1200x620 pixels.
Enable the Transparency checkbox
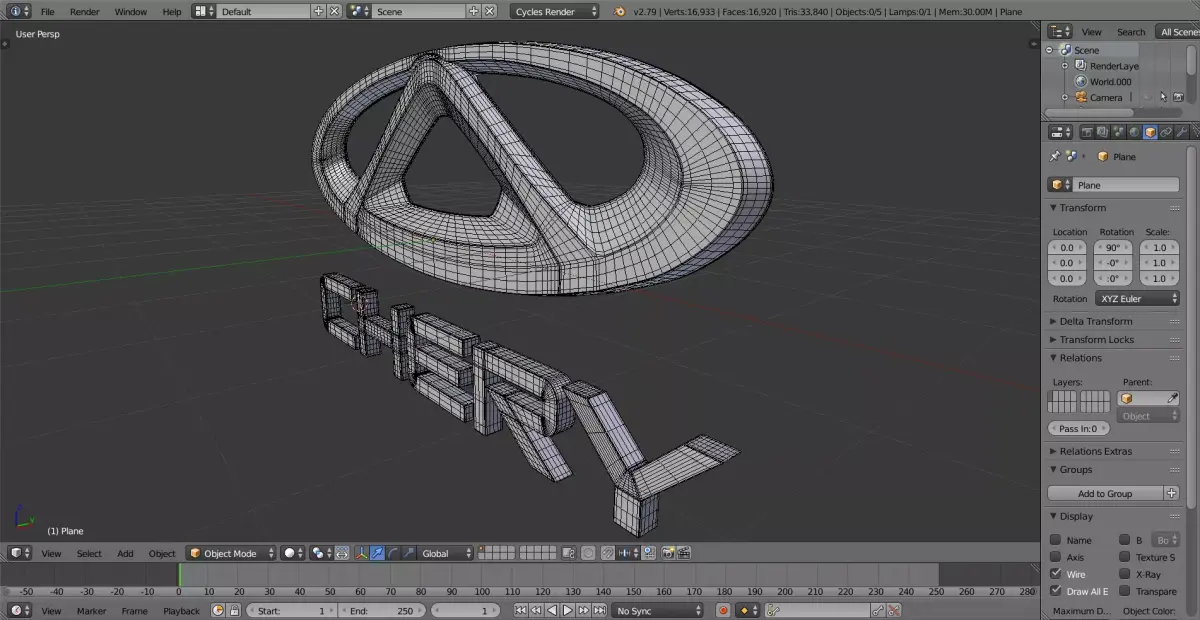point(1124,591)
